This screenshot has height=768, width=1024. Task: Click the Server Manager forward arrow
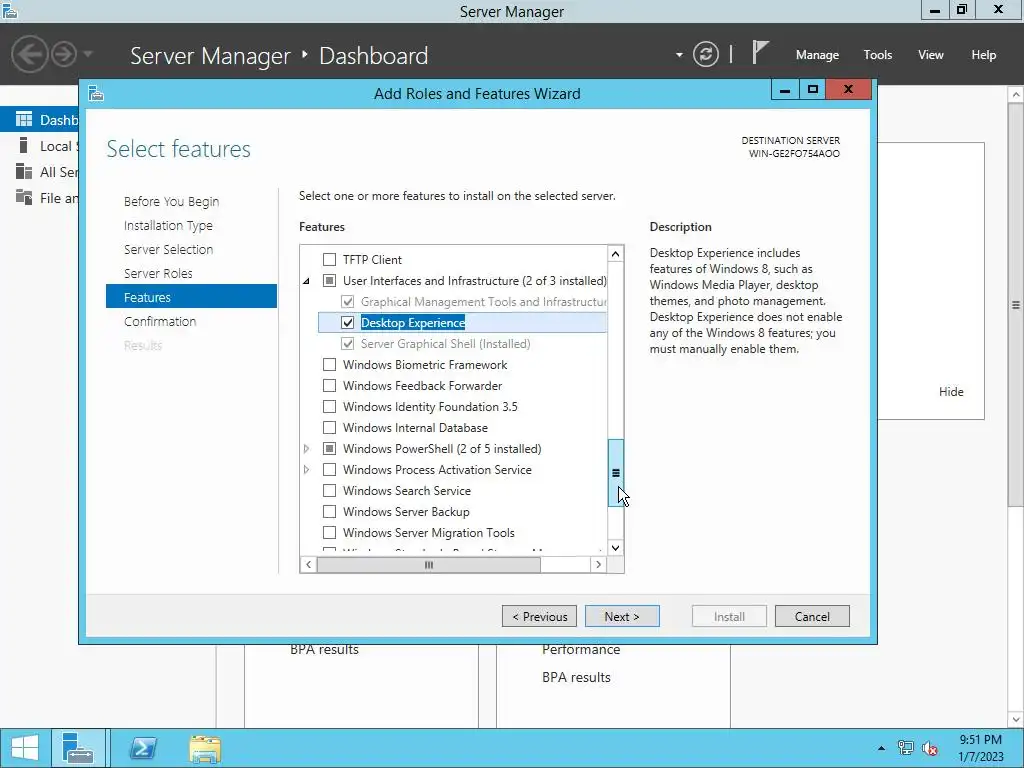pyautogui.click(x=64, y=54)
